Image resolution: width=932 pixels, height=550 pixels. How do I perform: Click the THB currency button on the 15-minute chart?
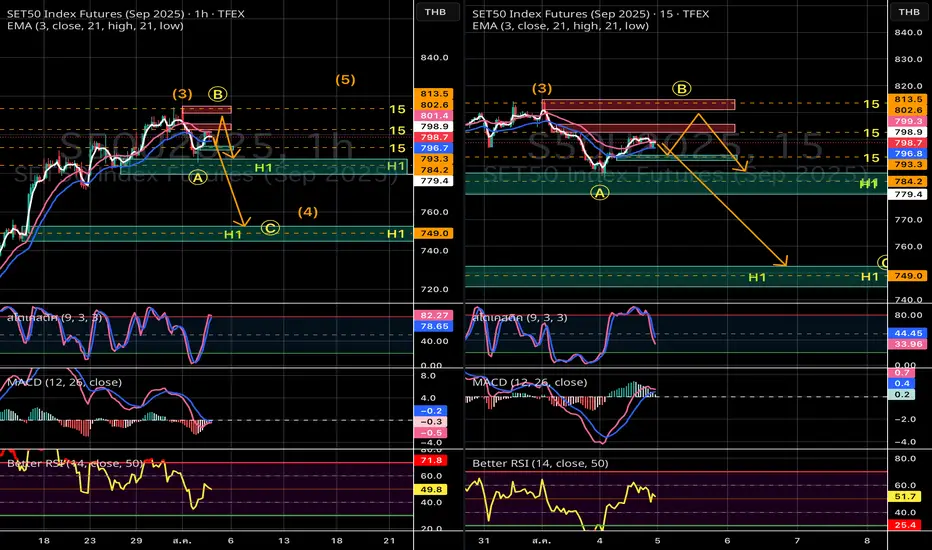[909, 12]
